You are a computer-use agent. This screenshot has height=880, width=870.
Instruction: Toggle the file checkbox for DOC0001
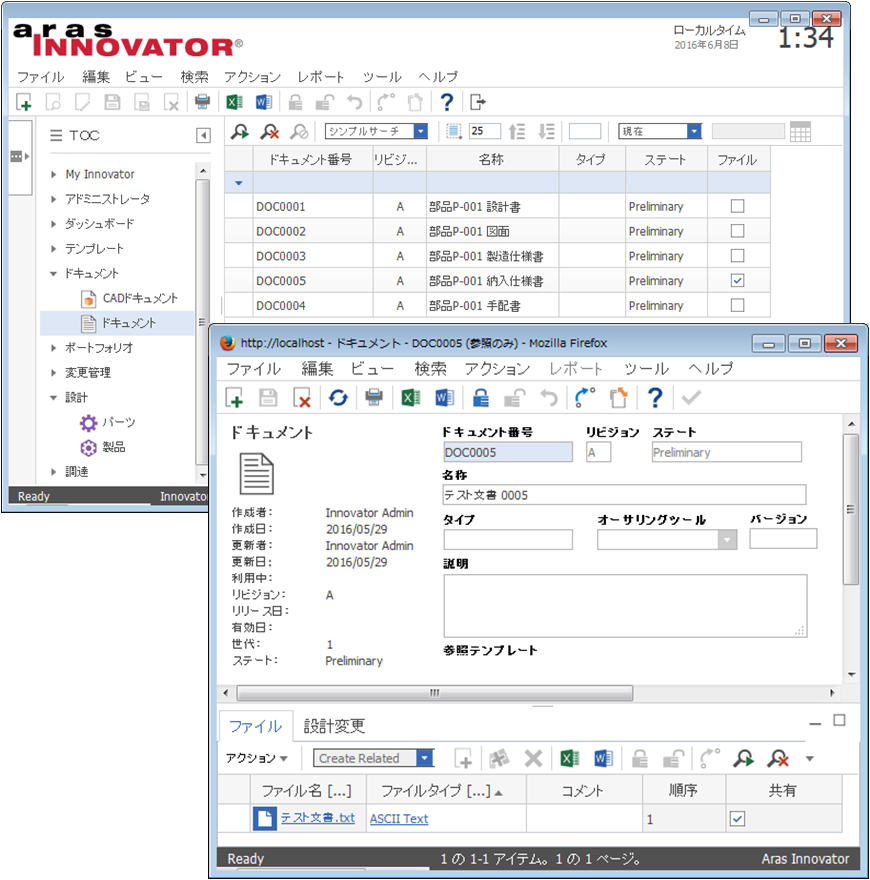pos(738,206)
